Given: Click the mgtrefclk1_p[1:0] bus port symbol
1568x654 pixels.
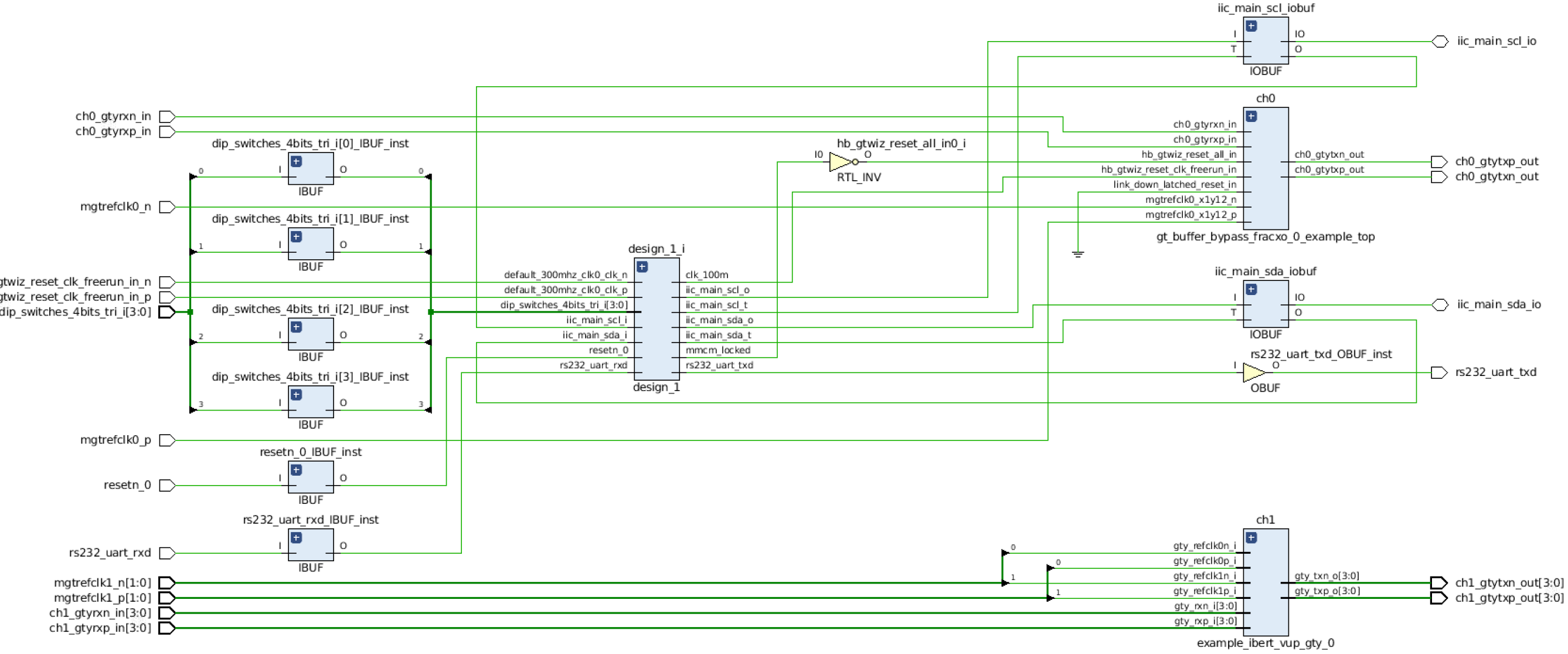Looking at the screenshot, I should point(168,598).
